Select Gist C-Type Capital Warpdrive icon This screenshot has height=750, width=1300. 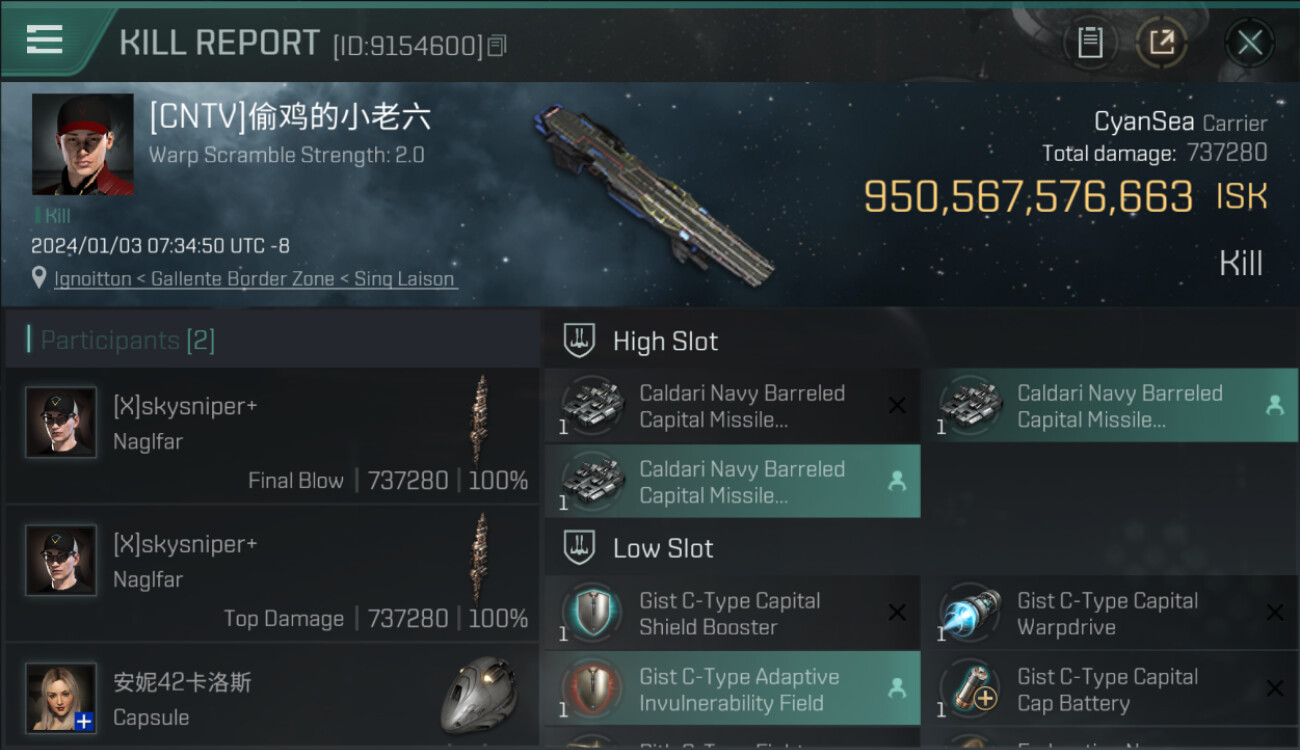(969, 612)
